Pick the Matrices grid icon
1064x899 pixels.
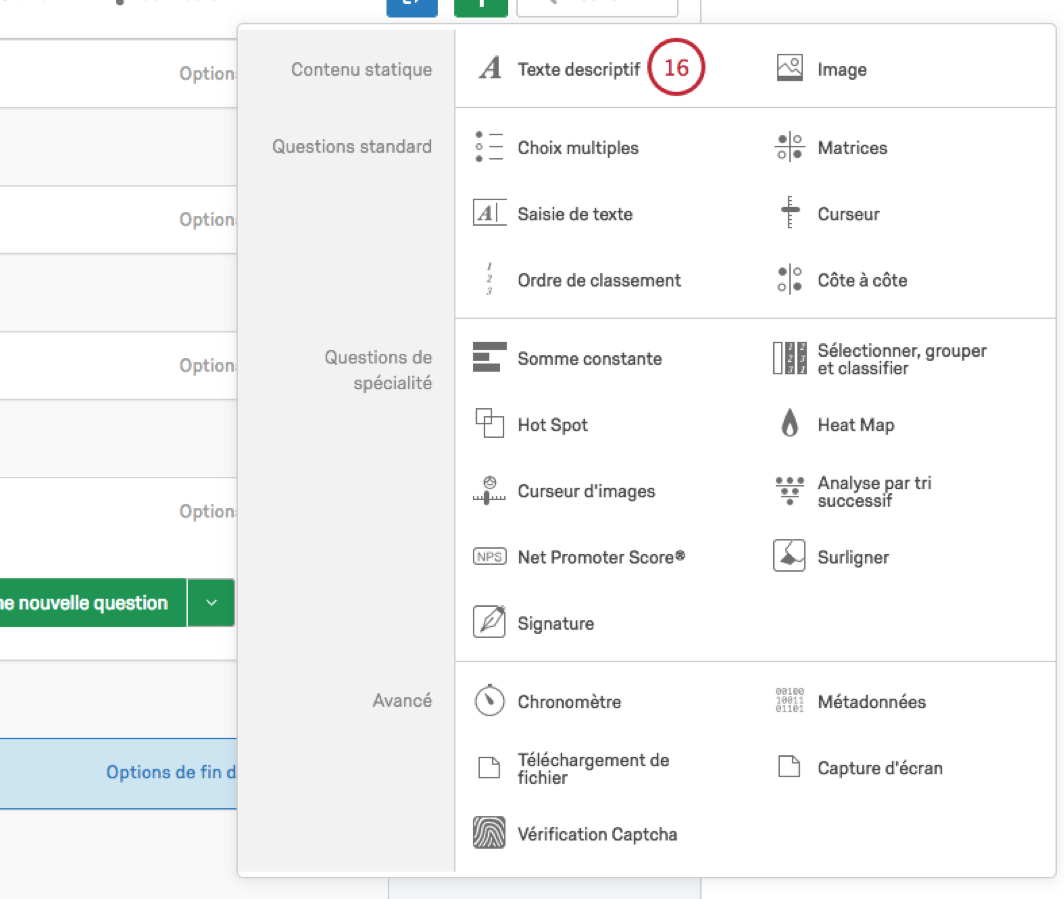point(789,147)
